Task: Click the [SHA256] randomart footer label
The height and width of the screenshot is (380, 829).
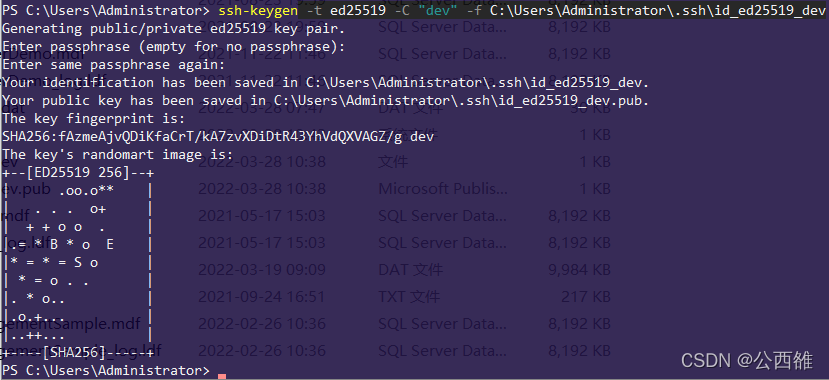Action: (78, 353)
